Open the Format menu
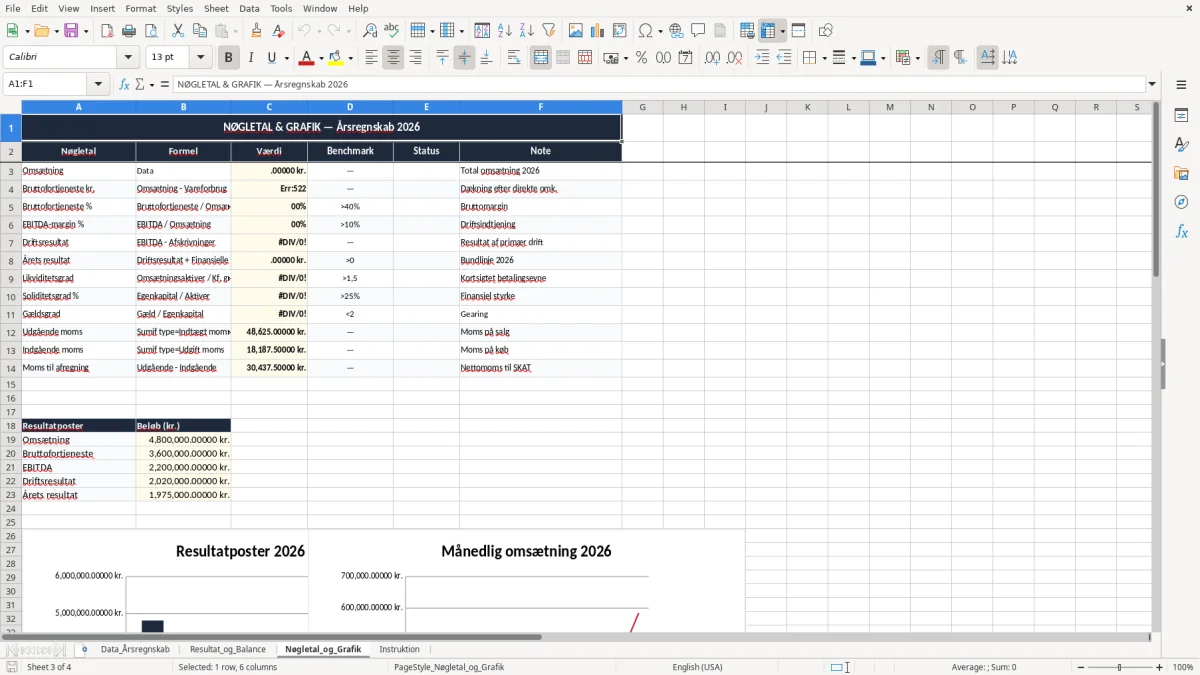The image size is (1200, 675). point(140,8)
